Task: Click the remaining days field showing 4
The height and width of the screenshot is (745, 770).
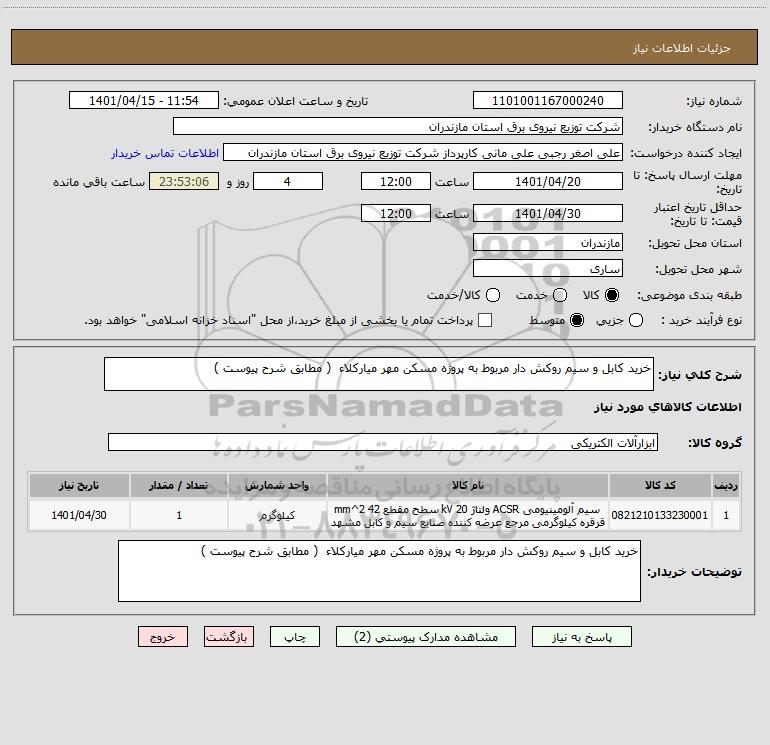Action: (288, 181)
